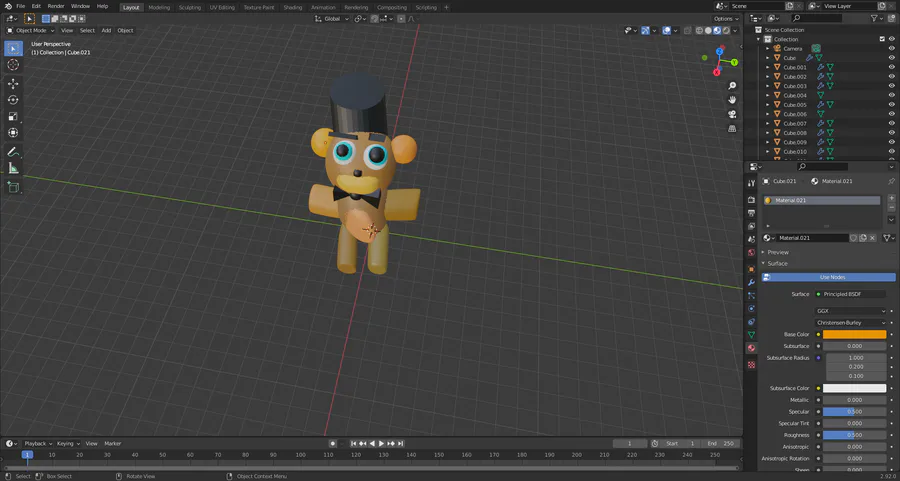This screenshot has width=900, height=481.
Task: Switch to rendered viewport shading
Action: click(x=726, y=30)
